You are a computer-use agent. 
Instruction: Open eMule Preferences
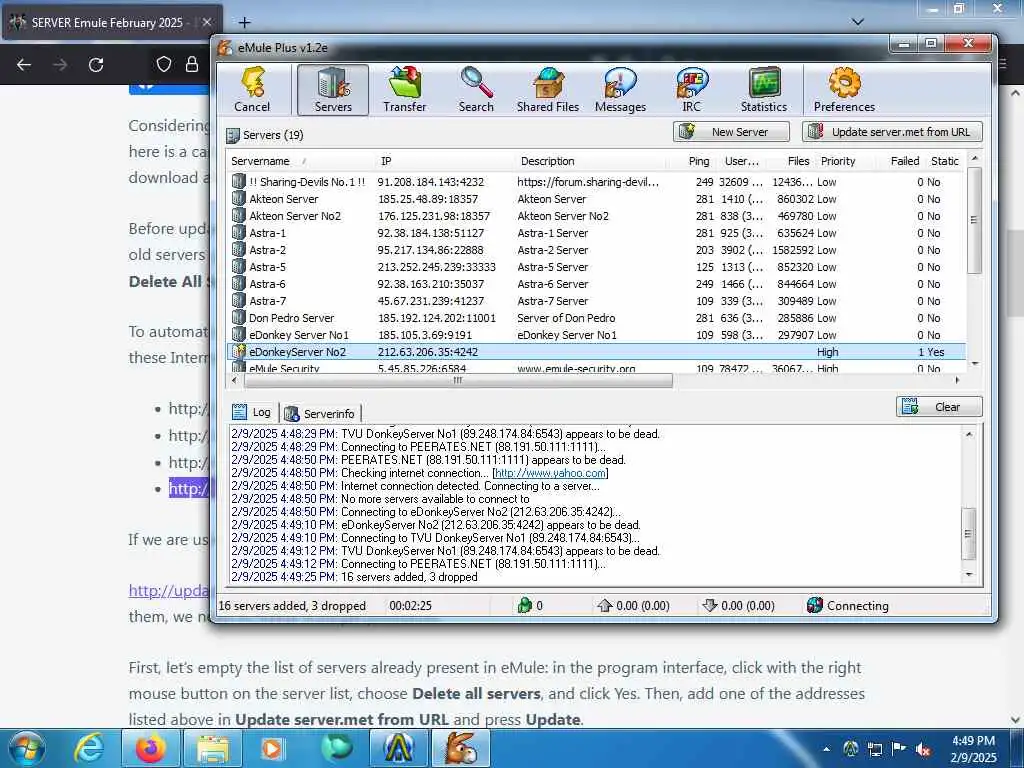(844, 90)
